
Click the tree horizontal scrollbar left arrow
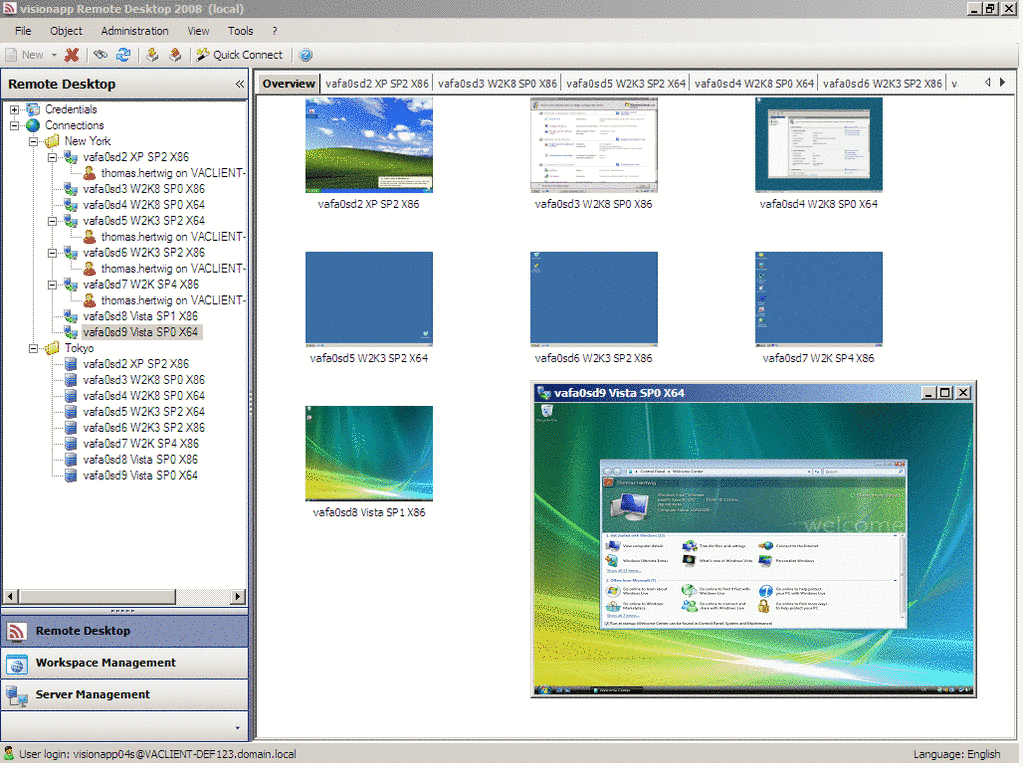[10, 596]
